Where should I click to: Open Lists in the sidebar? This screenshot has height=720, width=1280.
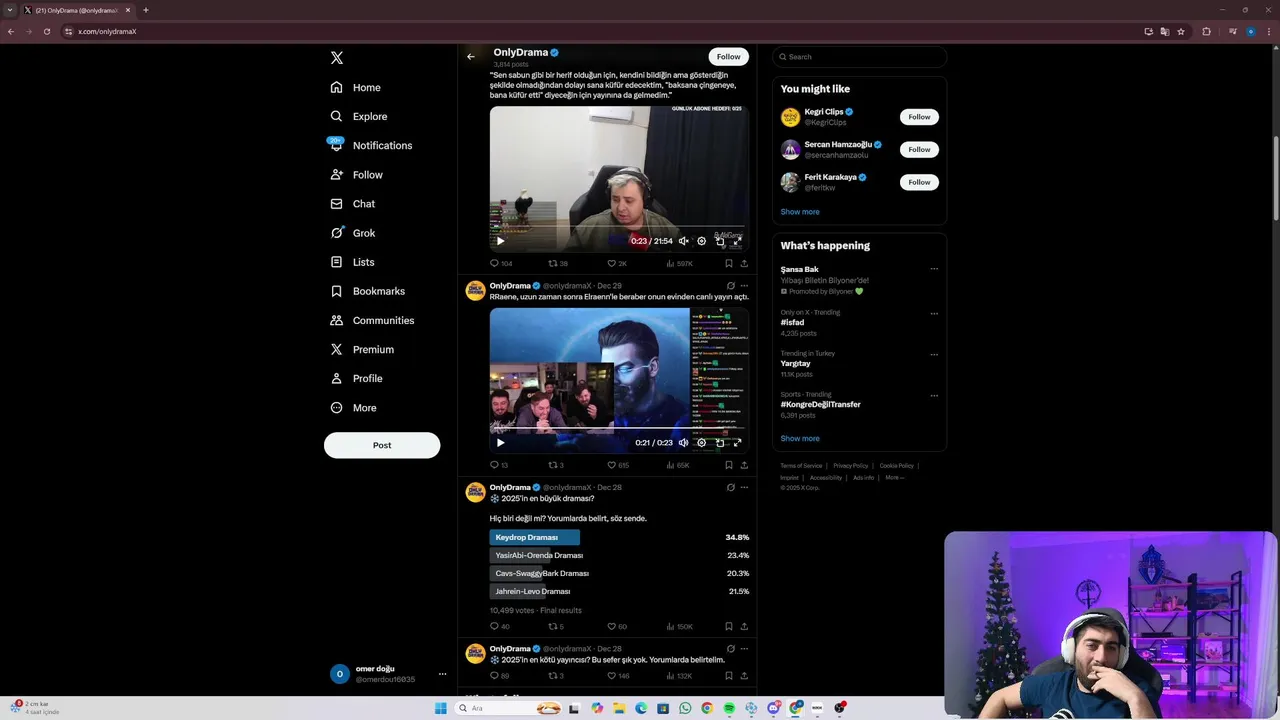pos(352,262)
